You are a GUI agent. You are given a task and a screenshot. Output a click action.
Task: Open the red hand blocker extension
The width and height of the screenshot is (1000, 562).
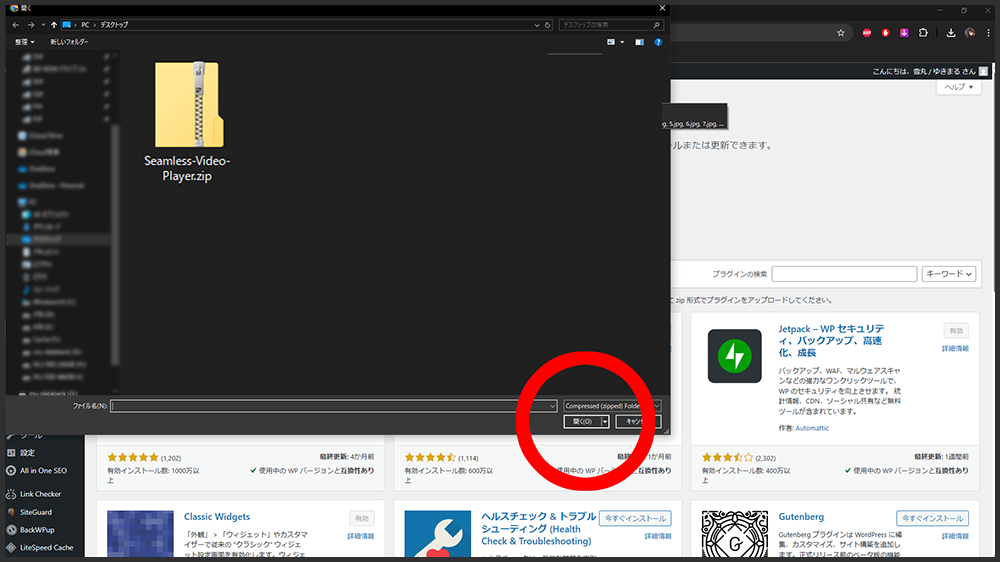pos(885,33)
